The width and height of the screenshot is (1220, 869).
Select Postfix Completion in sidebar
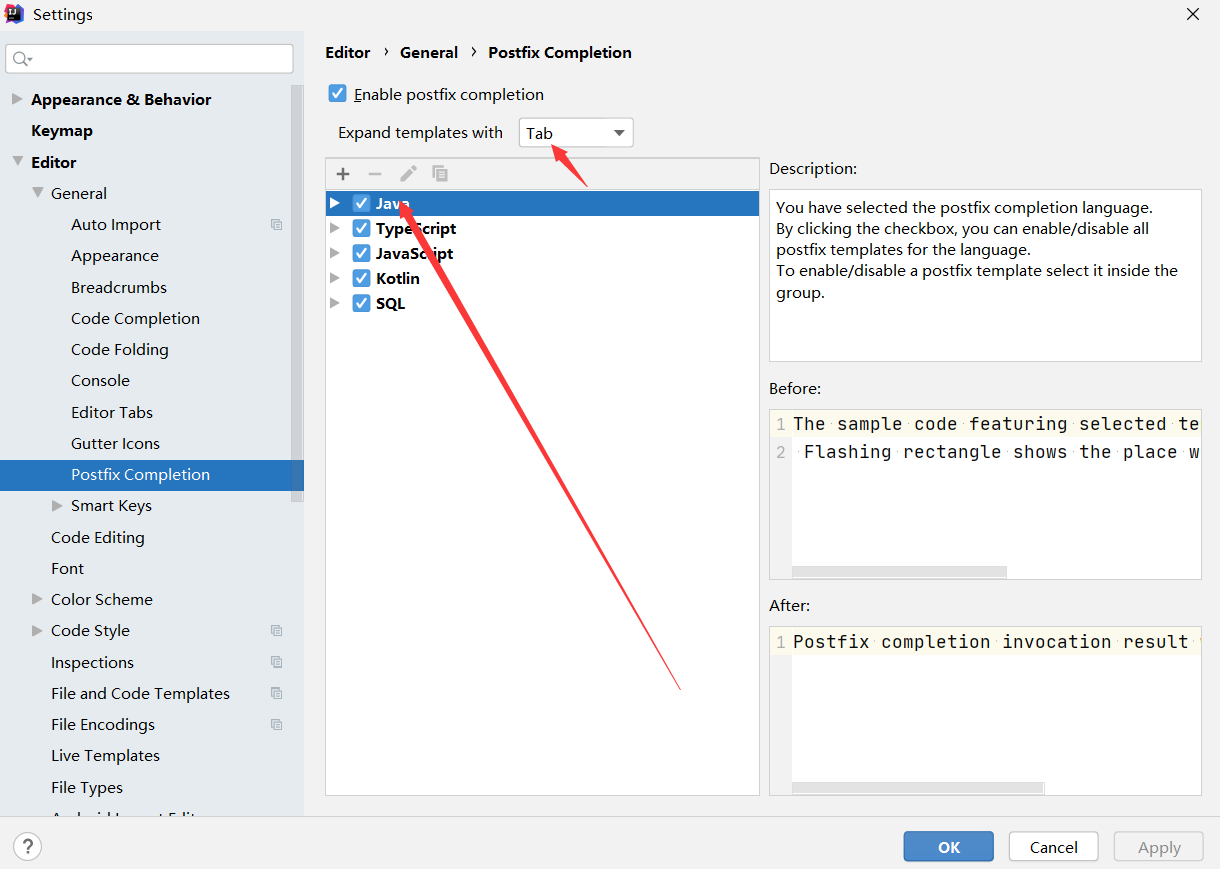coord(152,475)
